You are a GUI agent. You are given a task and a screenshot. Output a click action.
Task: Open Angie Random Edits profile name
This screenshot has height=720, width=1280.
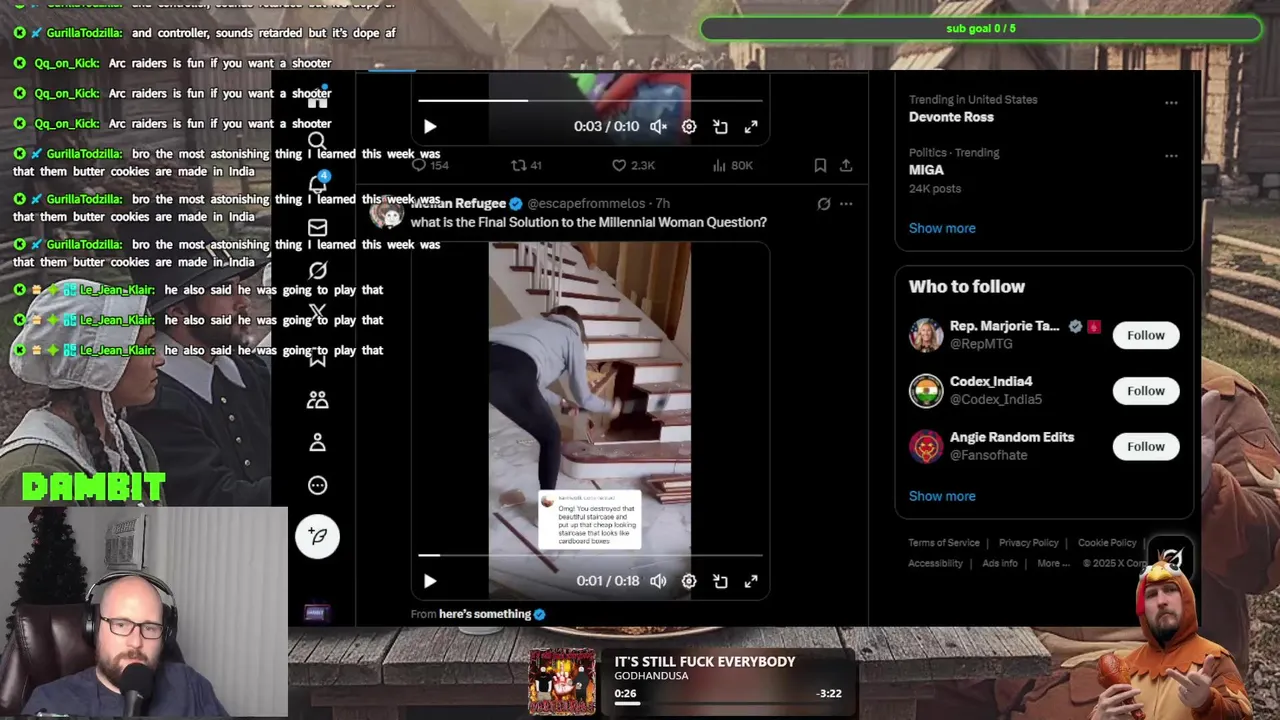point(1012,437)
